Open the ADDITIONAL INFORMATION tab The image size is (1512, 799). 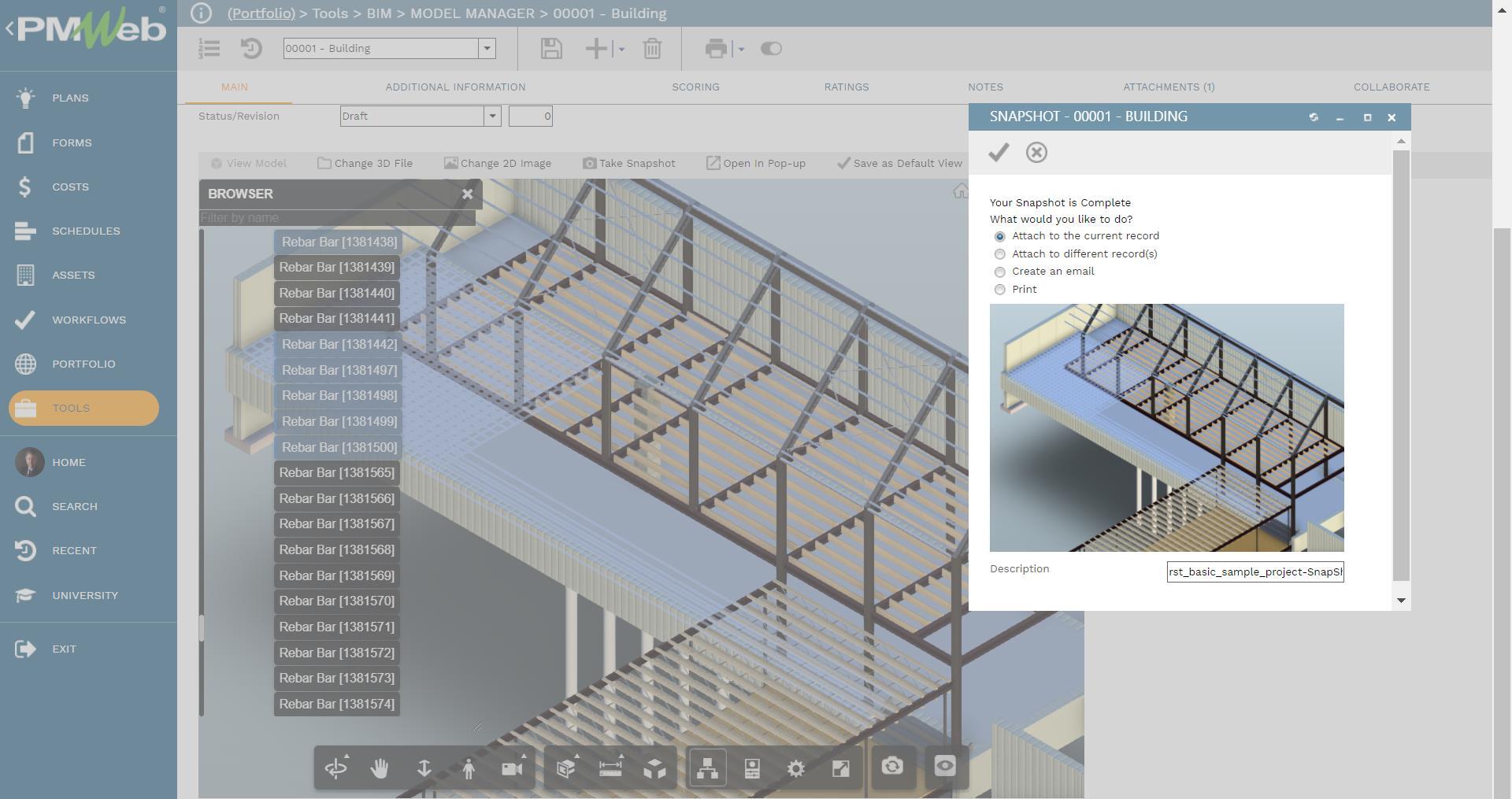[x=455, y=87]
